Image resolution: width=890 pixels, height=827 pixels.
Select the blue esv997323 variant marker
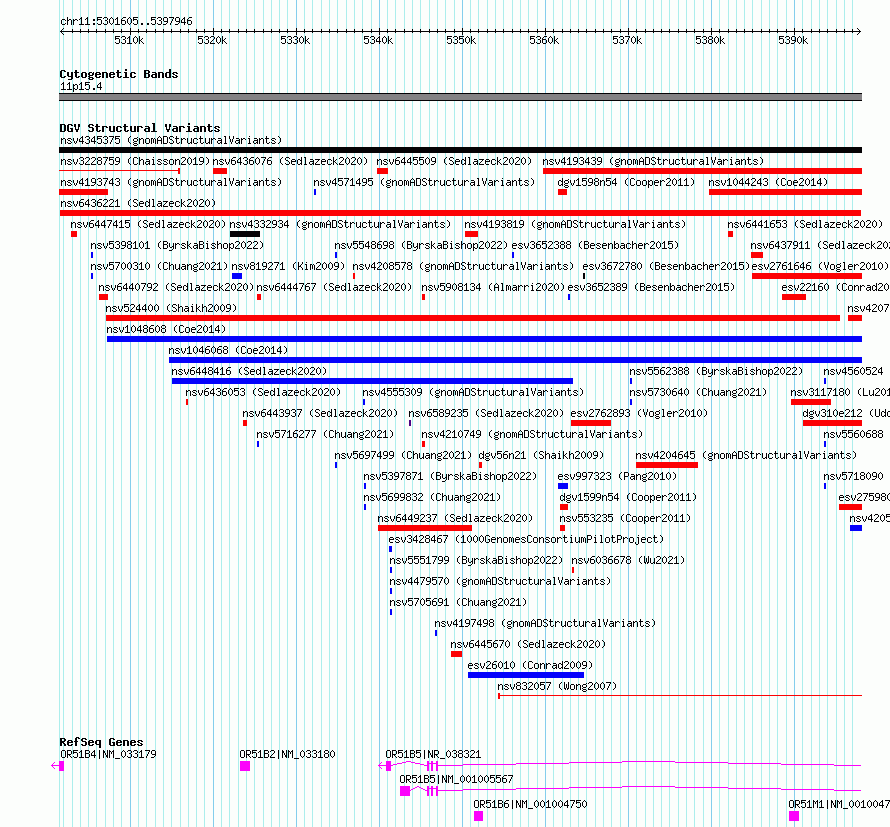tap(563, 486)
